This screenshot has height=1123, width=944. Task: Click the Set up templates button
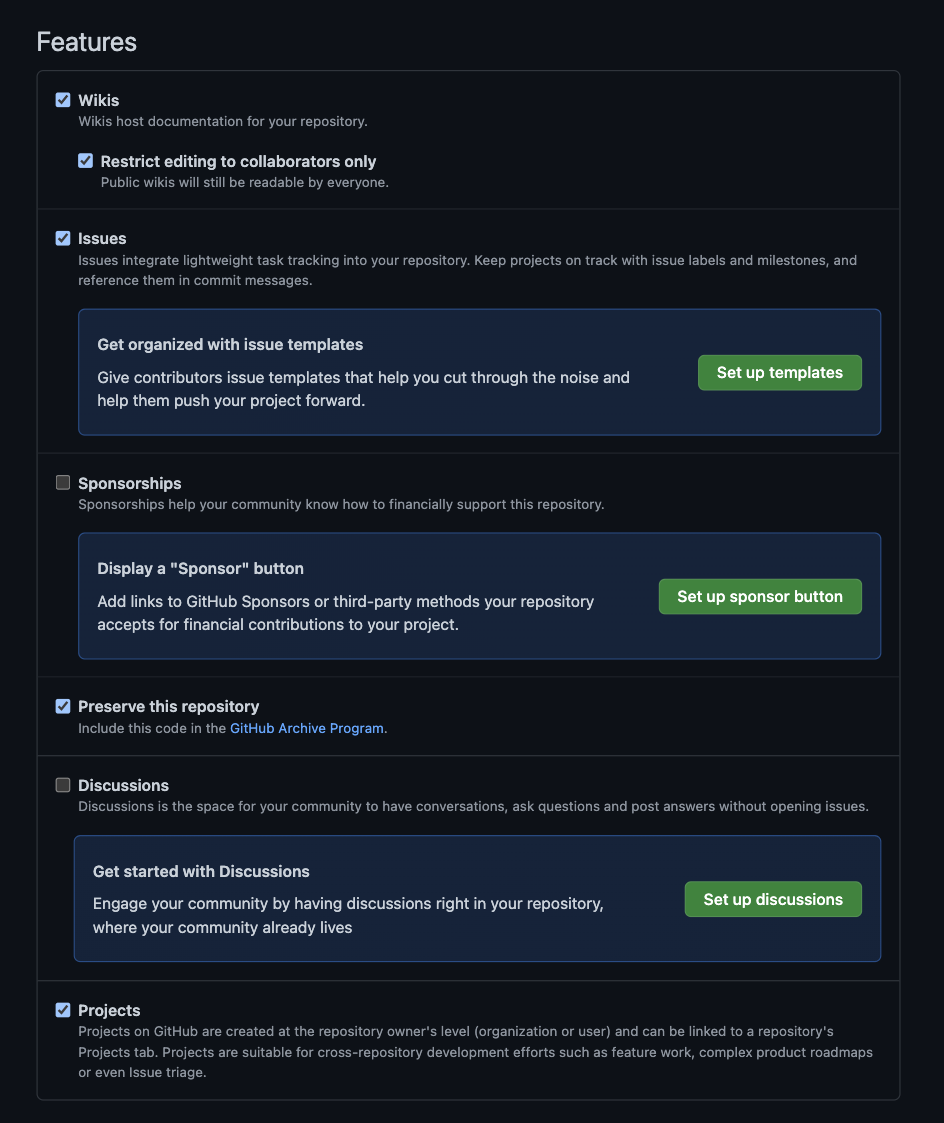tap(779, 373)
